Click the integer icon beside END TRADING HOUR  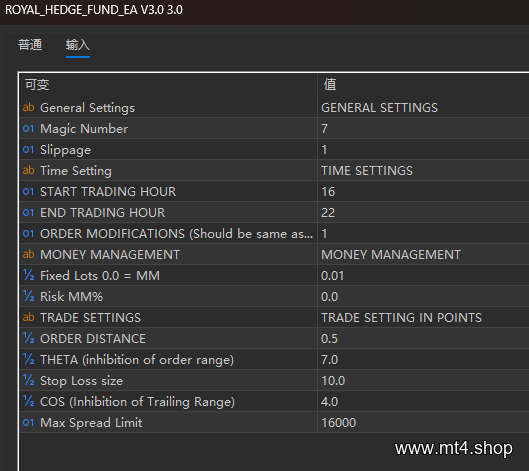(29, 213)
